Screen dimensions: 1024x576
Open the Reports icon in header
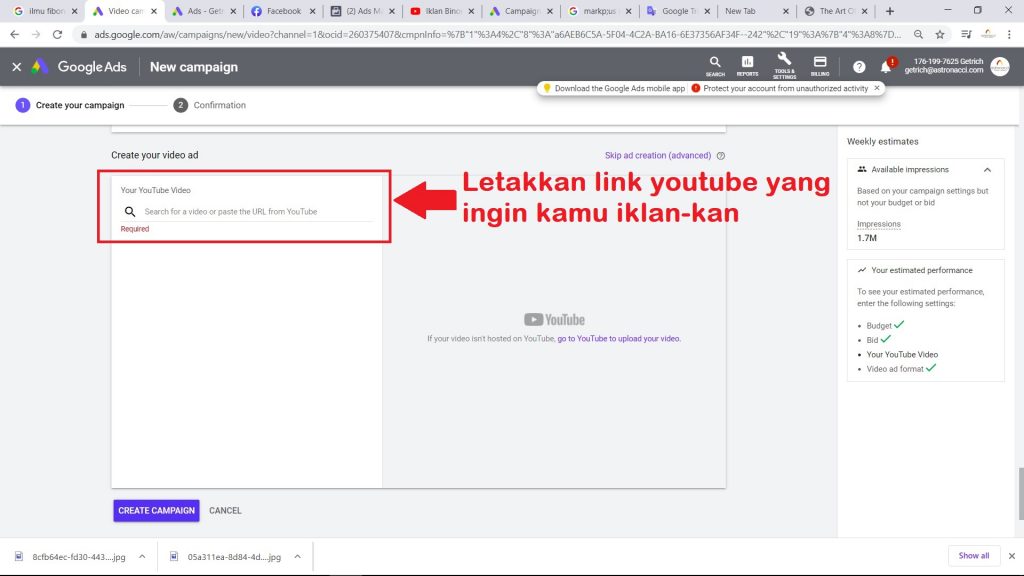(747, 65)
